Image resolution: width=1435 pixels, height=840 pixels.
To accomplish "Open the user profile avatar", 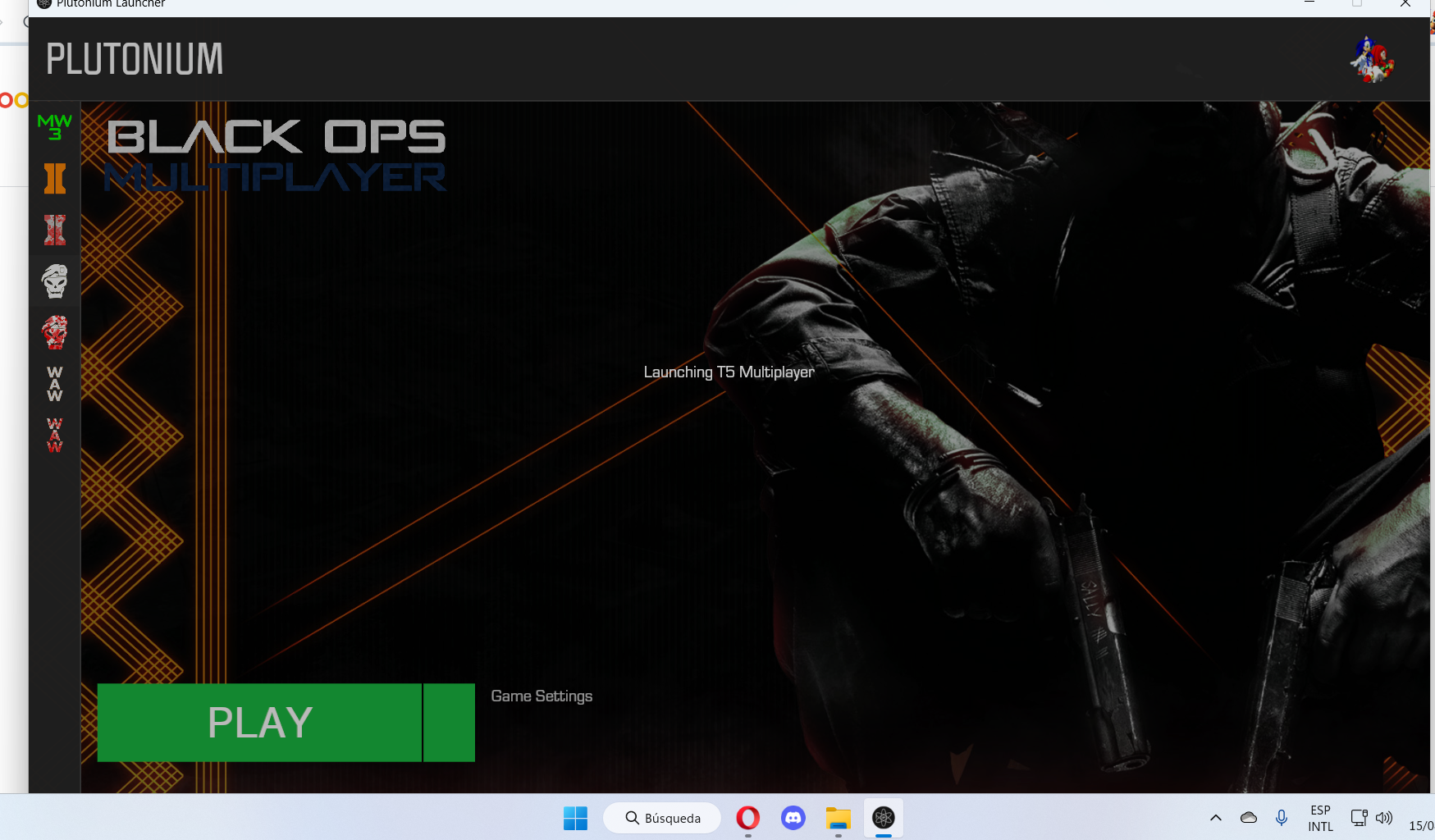I will [1373, 59].
